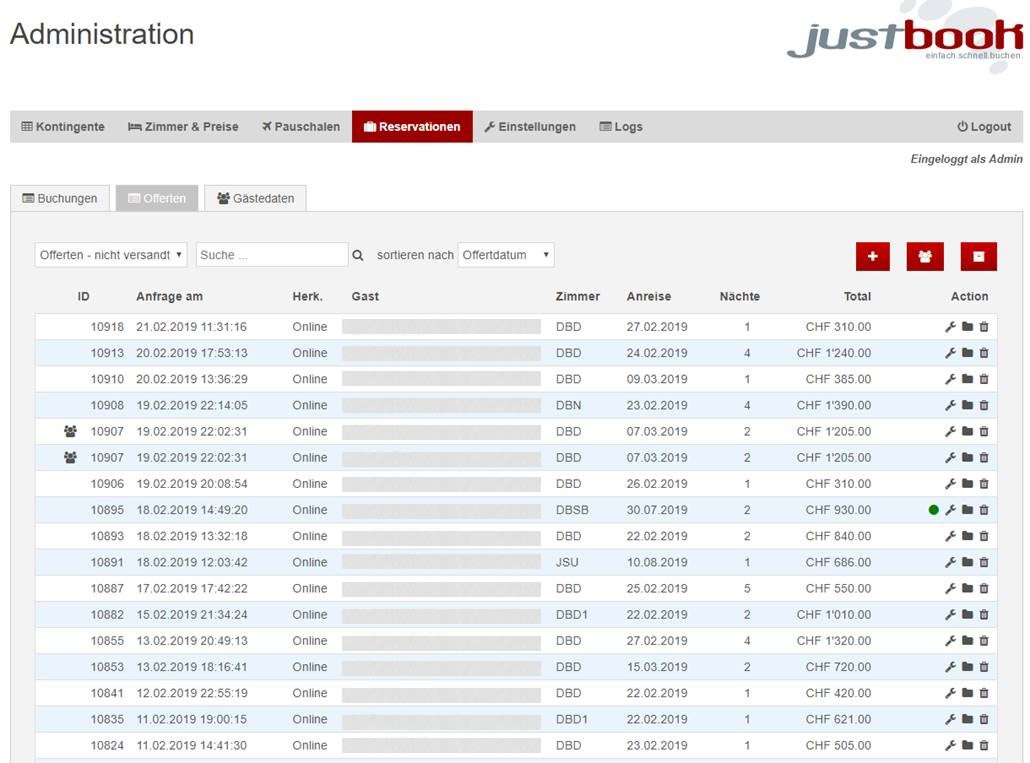Screen dimensions: 1030x763
Task: Go to Zimmer & Preise menu
Action: point(184,127)
